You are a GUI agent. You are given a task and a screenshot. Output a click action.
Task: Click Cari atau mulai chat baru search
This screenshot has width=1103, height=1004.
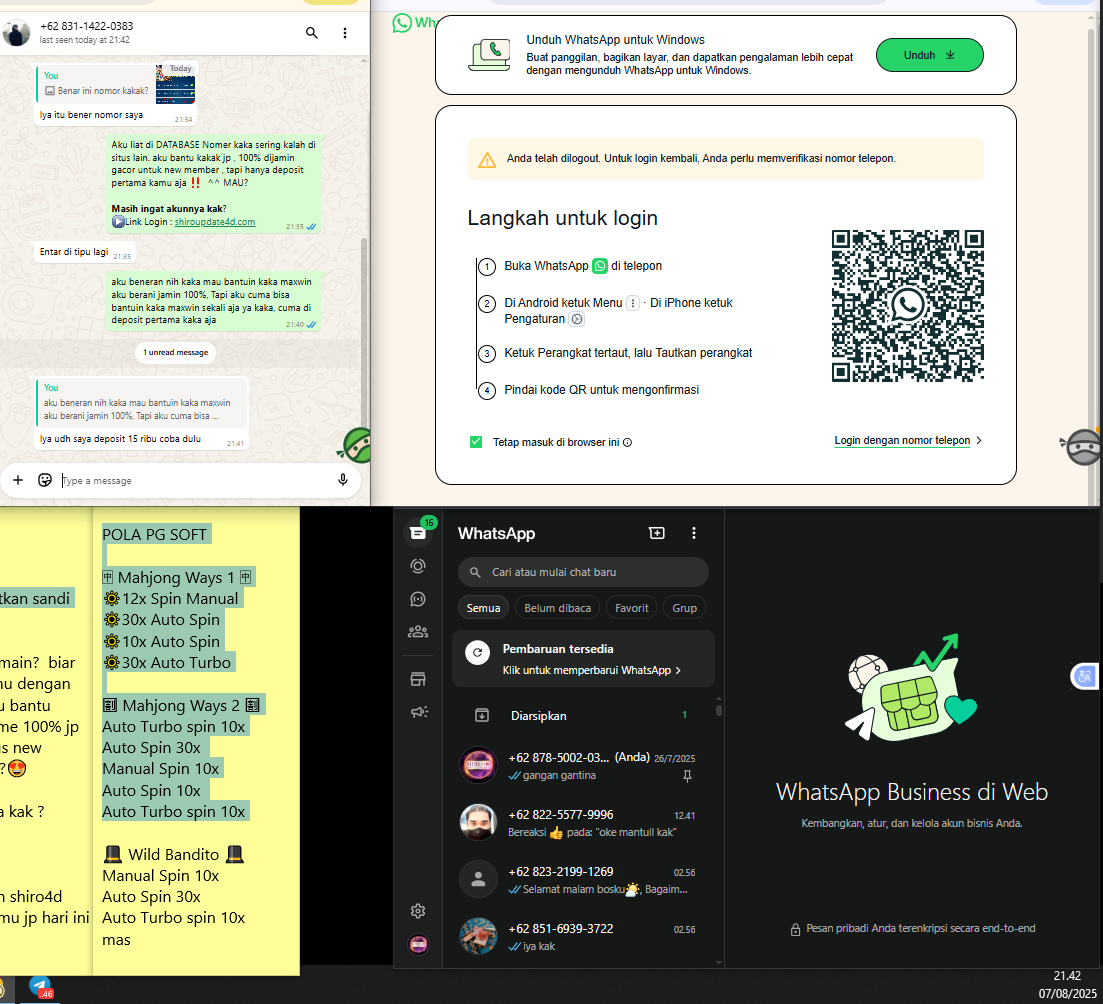pyautogui.click(x=583, y=572)
